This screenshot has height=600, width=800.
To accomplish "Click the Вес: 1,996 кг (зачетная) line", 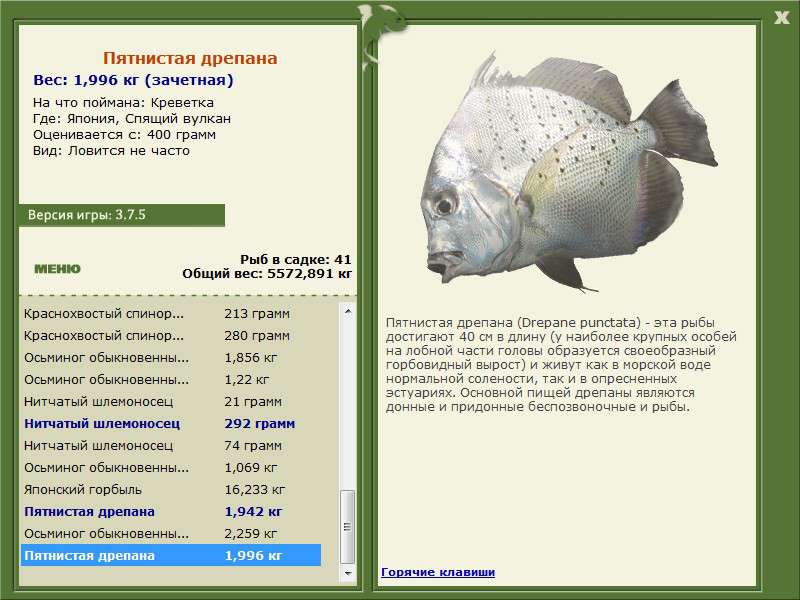I will [133, 80].
